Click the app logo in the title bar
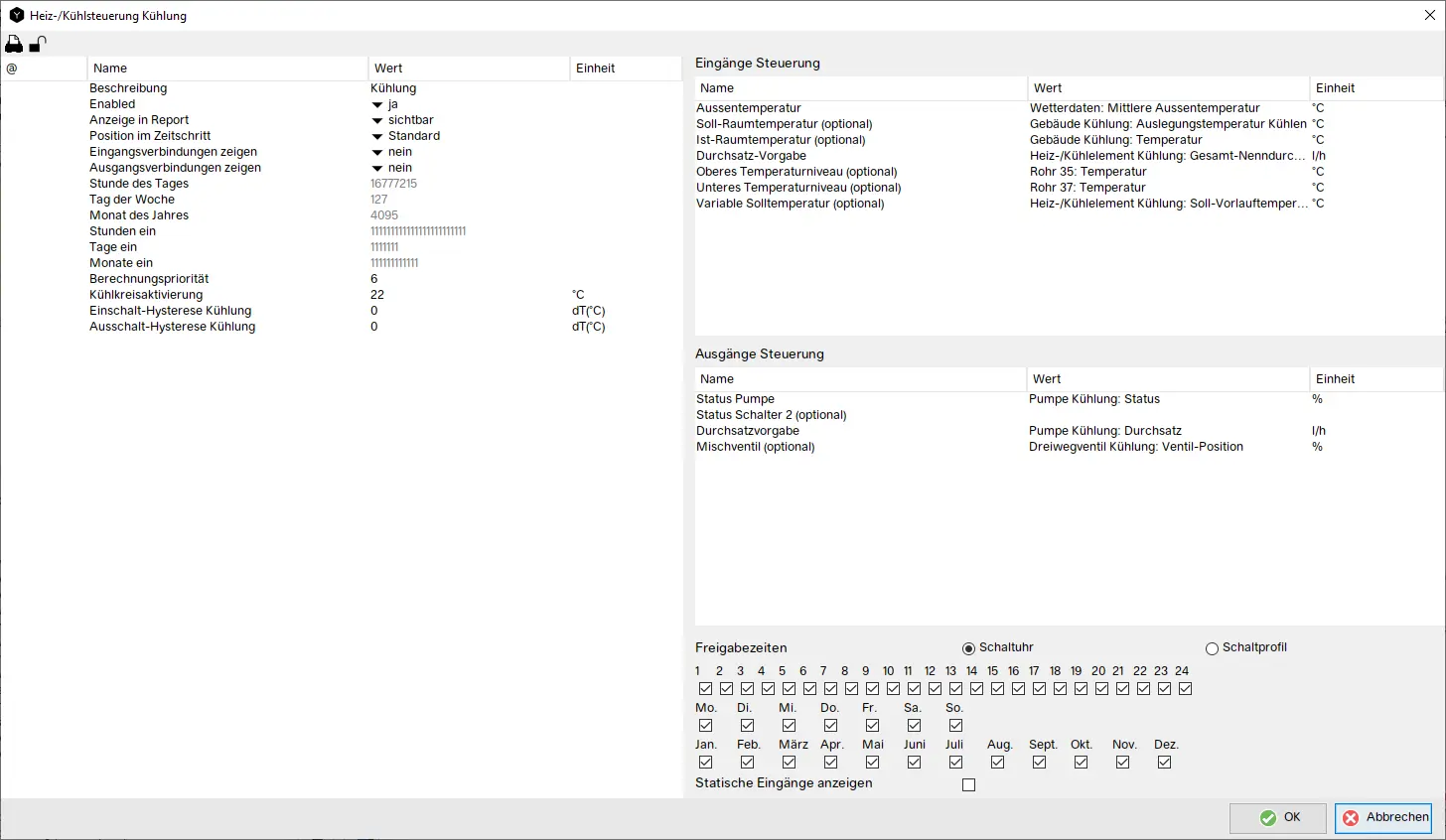Viewport: 1446px width, 840px height. coord(16,16)
